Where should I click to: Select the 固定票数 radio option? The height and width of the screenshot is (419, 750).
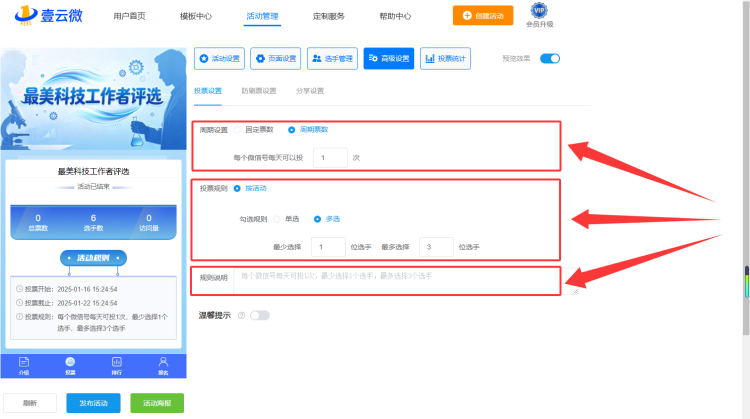coord(237,130)
